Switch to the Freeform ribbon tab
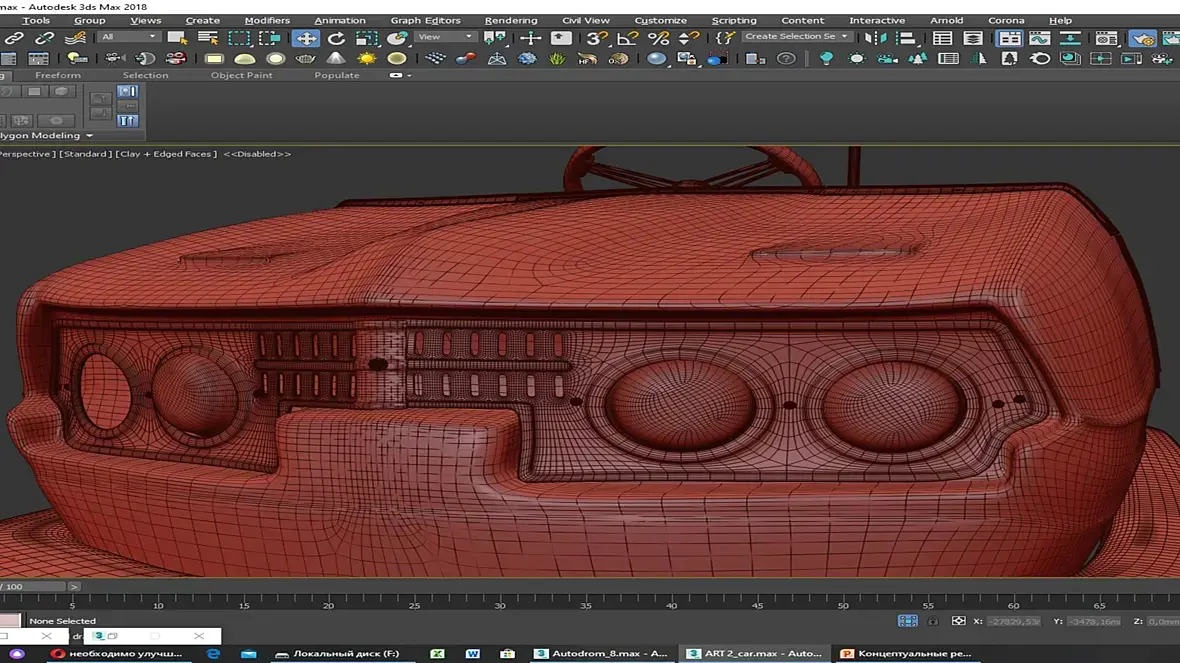 click(58, 75)
